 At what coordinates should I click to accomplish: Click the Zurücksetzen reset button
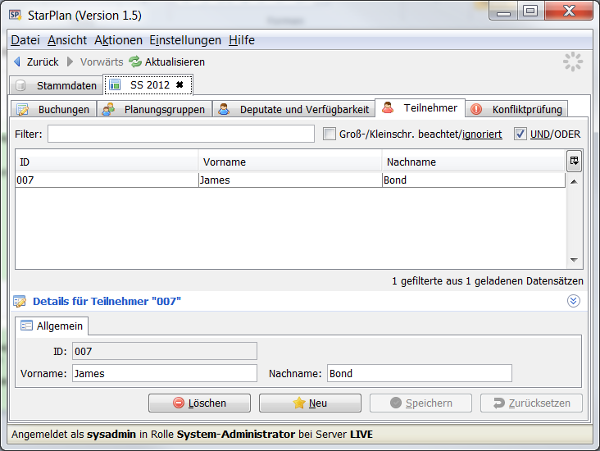532,403
